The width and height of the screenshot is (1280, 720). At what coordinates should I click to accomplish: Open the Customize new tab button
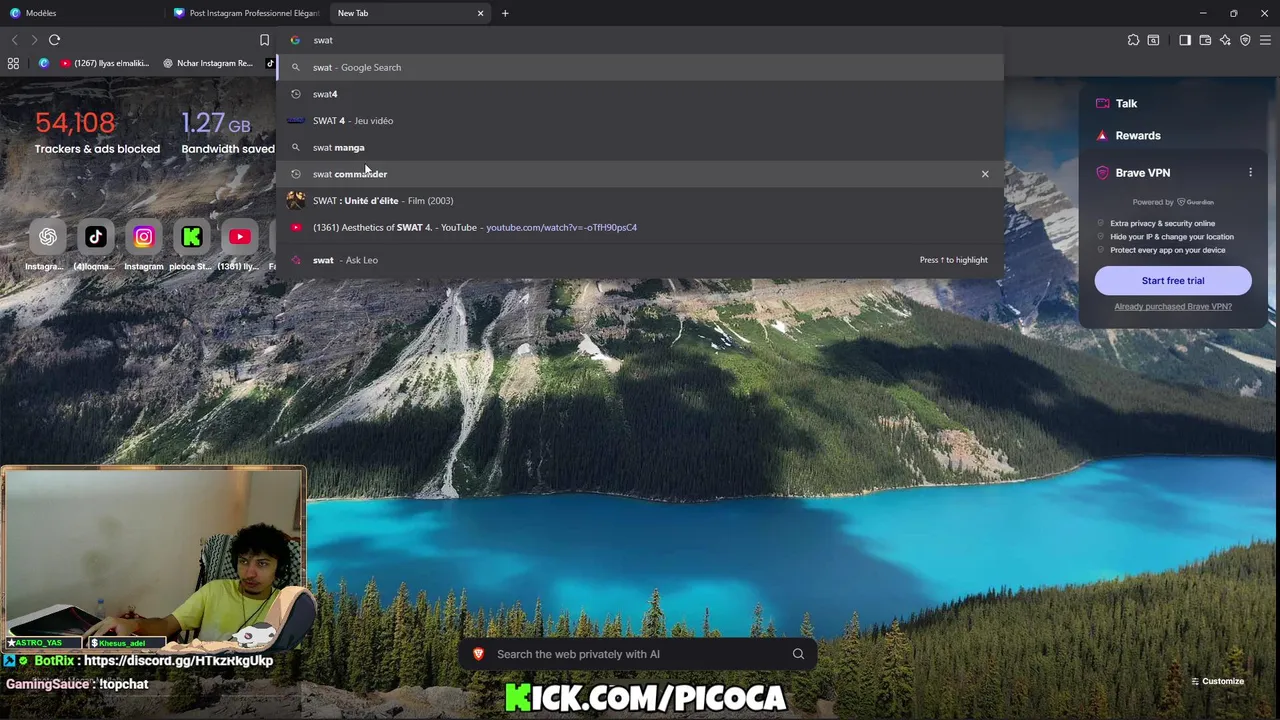click(1217, 681)
